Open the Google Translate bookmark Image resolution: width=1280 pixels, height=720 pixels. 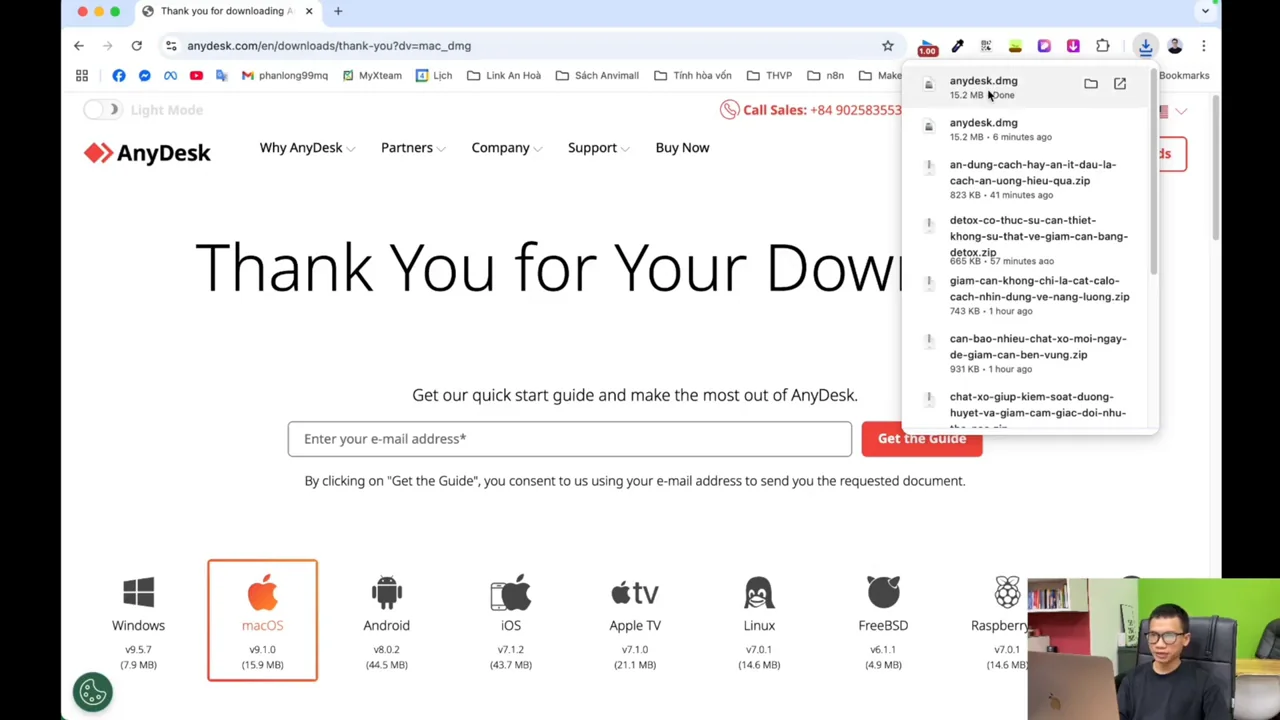222,76
